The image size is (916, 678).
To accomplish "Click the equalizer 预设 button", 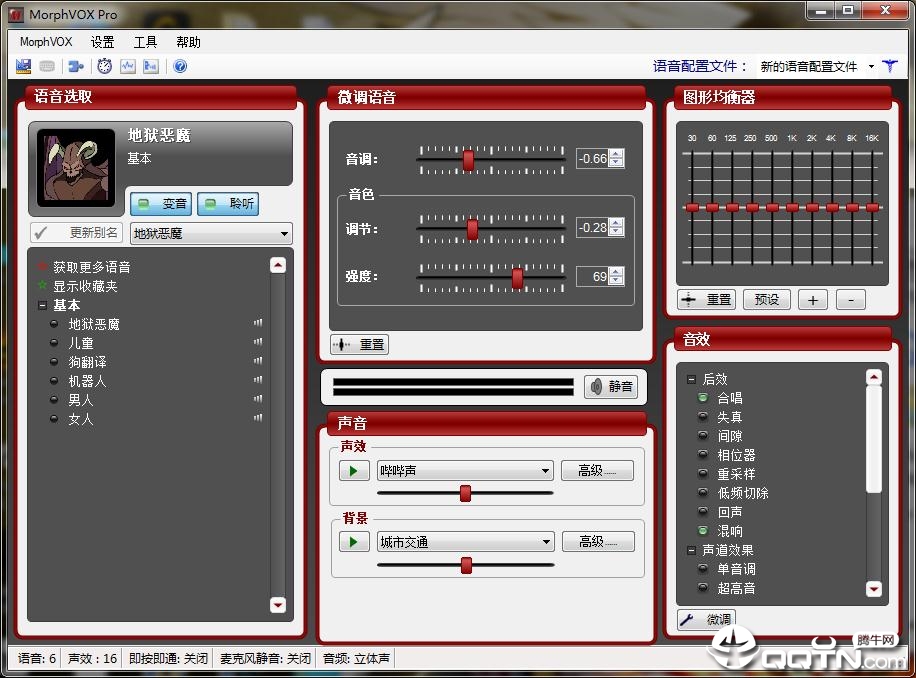I will (x=766, y=300).
